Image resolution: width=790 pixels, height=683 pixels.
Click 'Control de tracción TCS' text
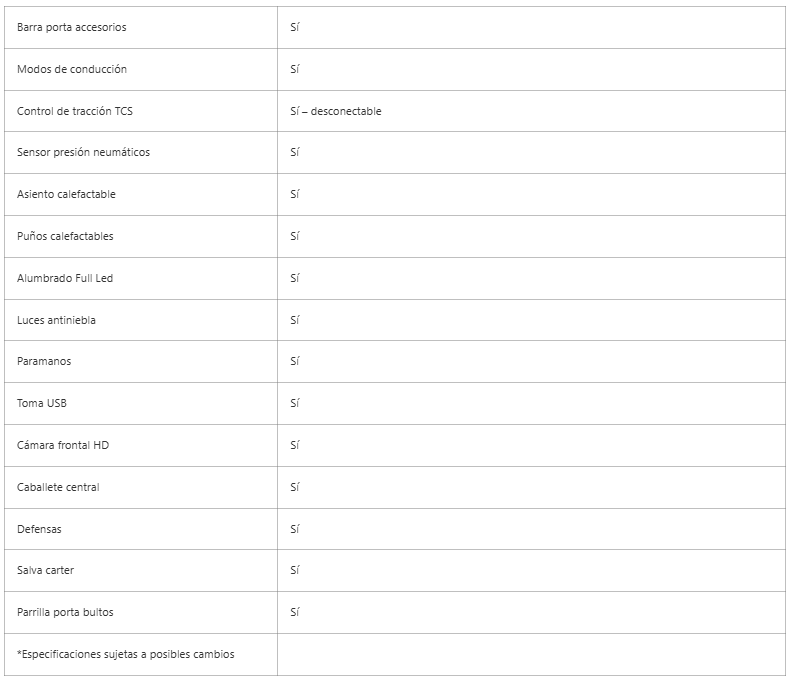coord(75,111)
